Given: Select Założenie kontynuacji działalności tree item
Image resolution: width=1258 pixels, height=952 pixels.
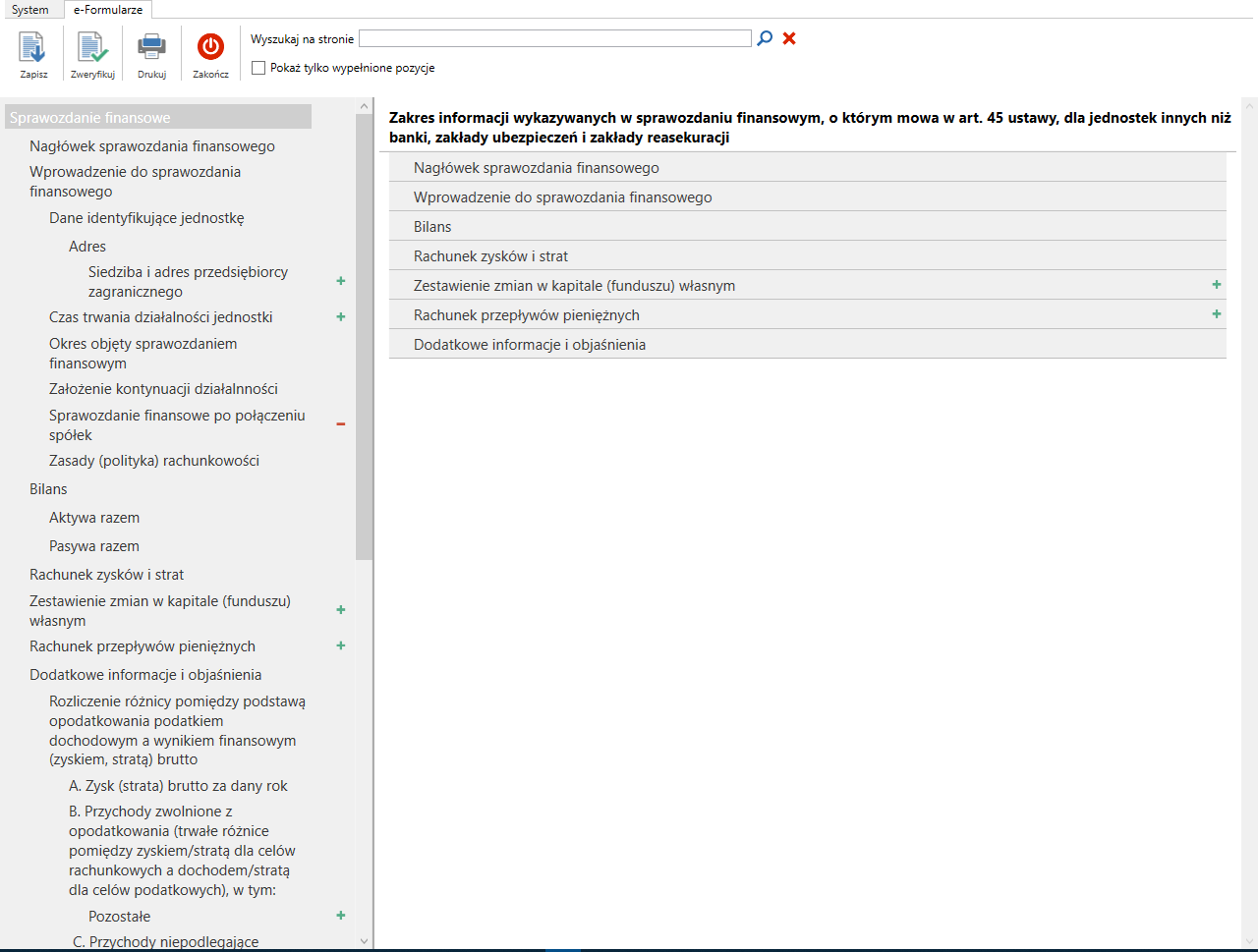Looking at the screenshot, I should [x=163, y=389].
